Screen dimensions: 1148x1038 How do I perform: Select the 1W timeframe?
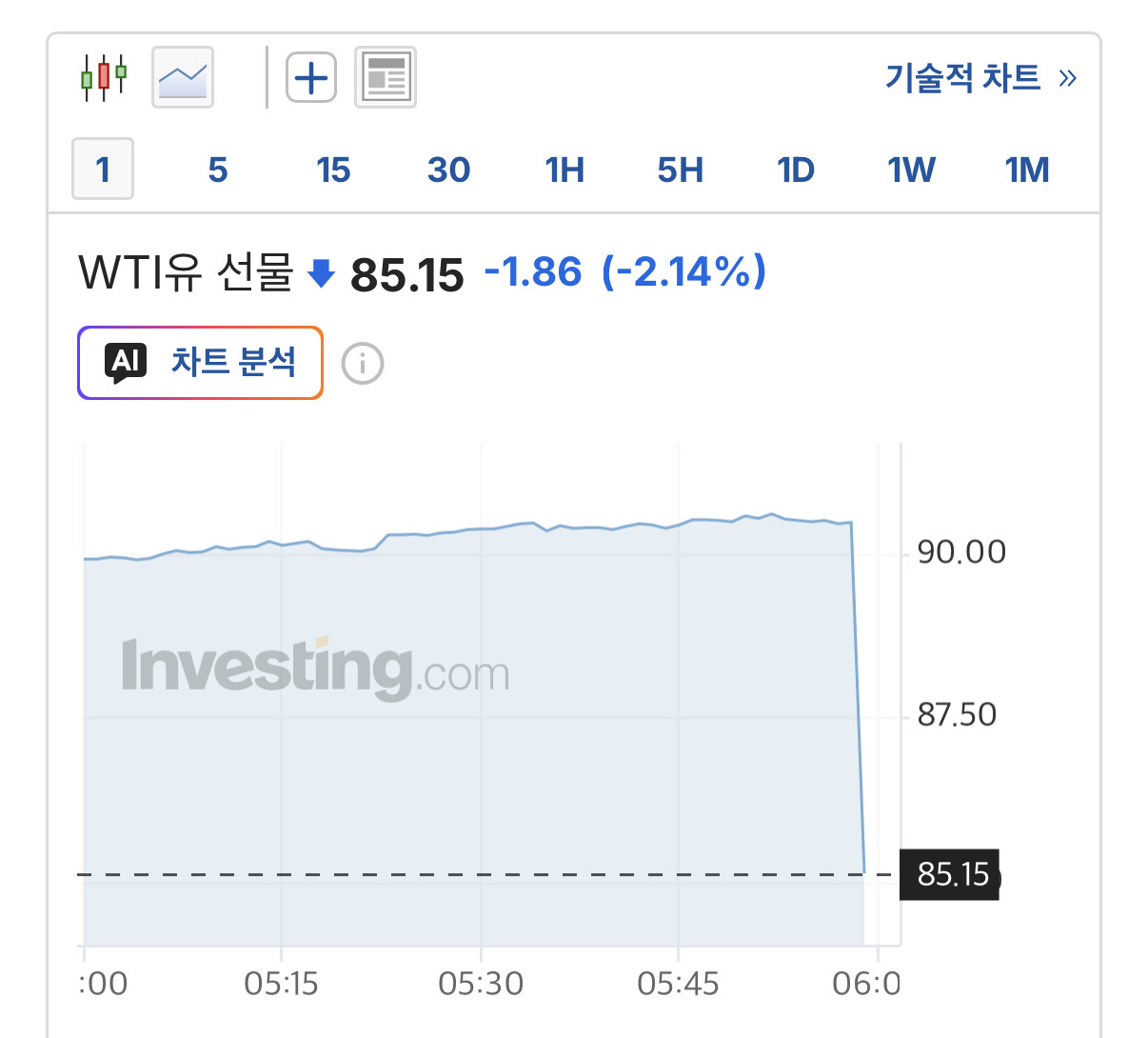coord(911,170)
